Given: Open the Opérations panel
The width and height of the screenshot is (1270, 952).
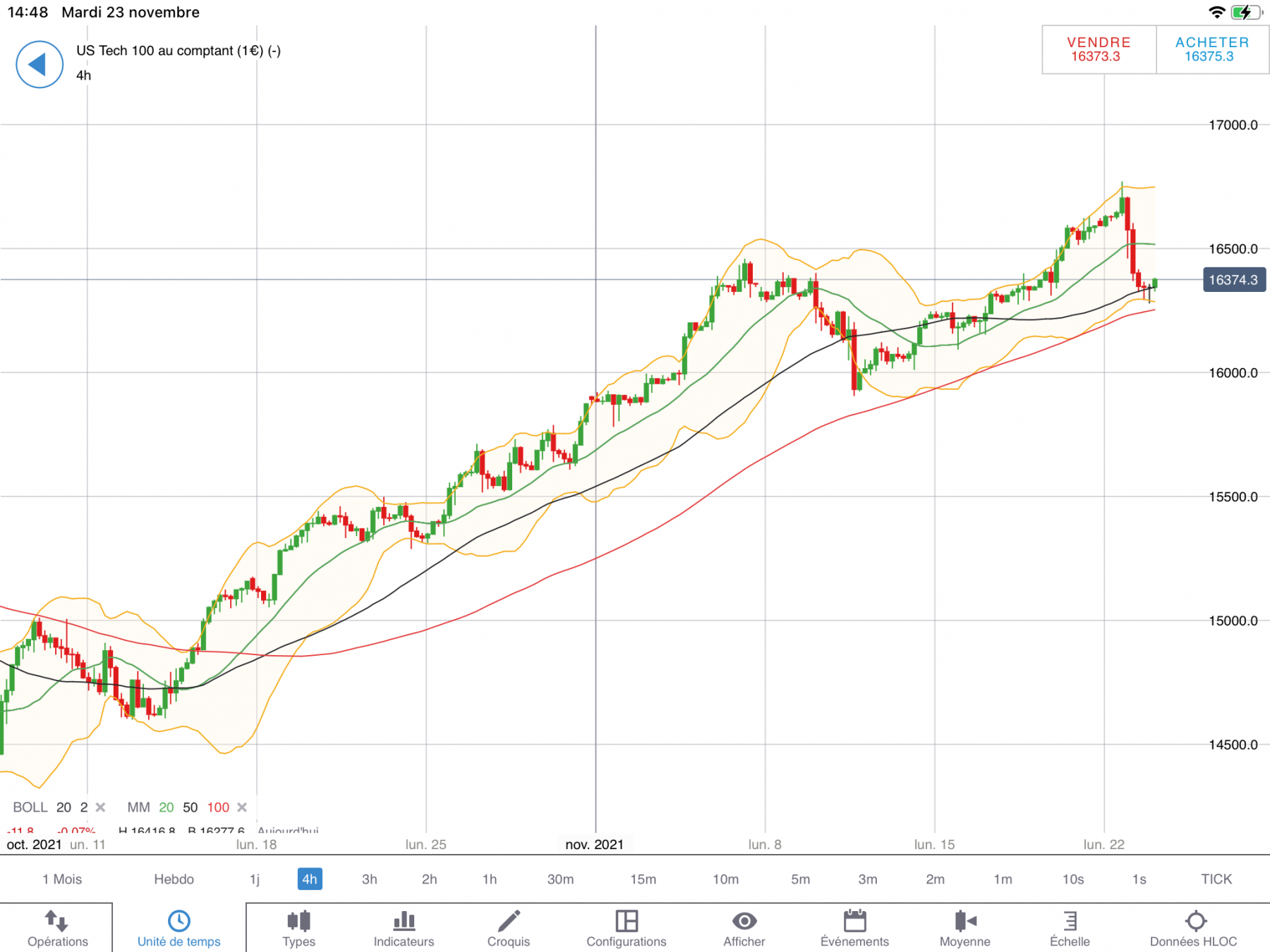Looking at the screenshot, I should pos(57,928).
